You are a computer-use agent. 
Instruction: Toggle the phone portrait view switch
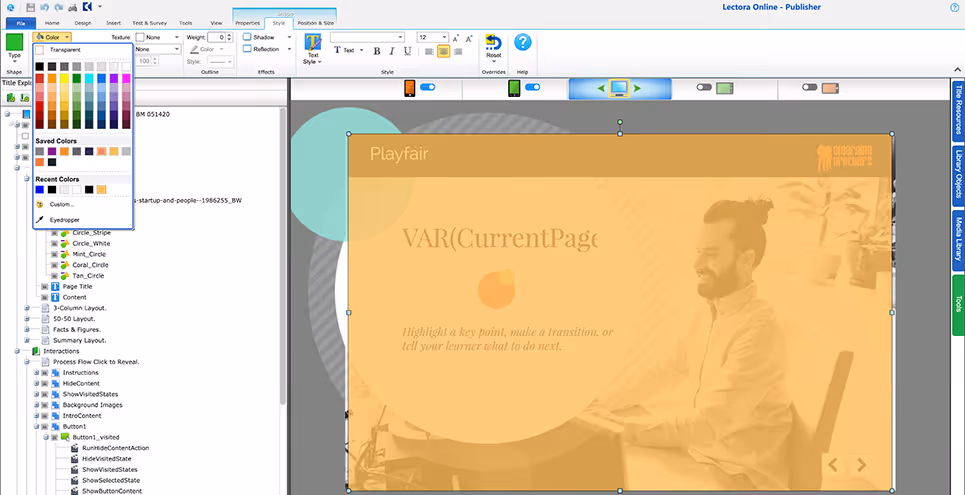pyautogui.click(x=427, y=87)
